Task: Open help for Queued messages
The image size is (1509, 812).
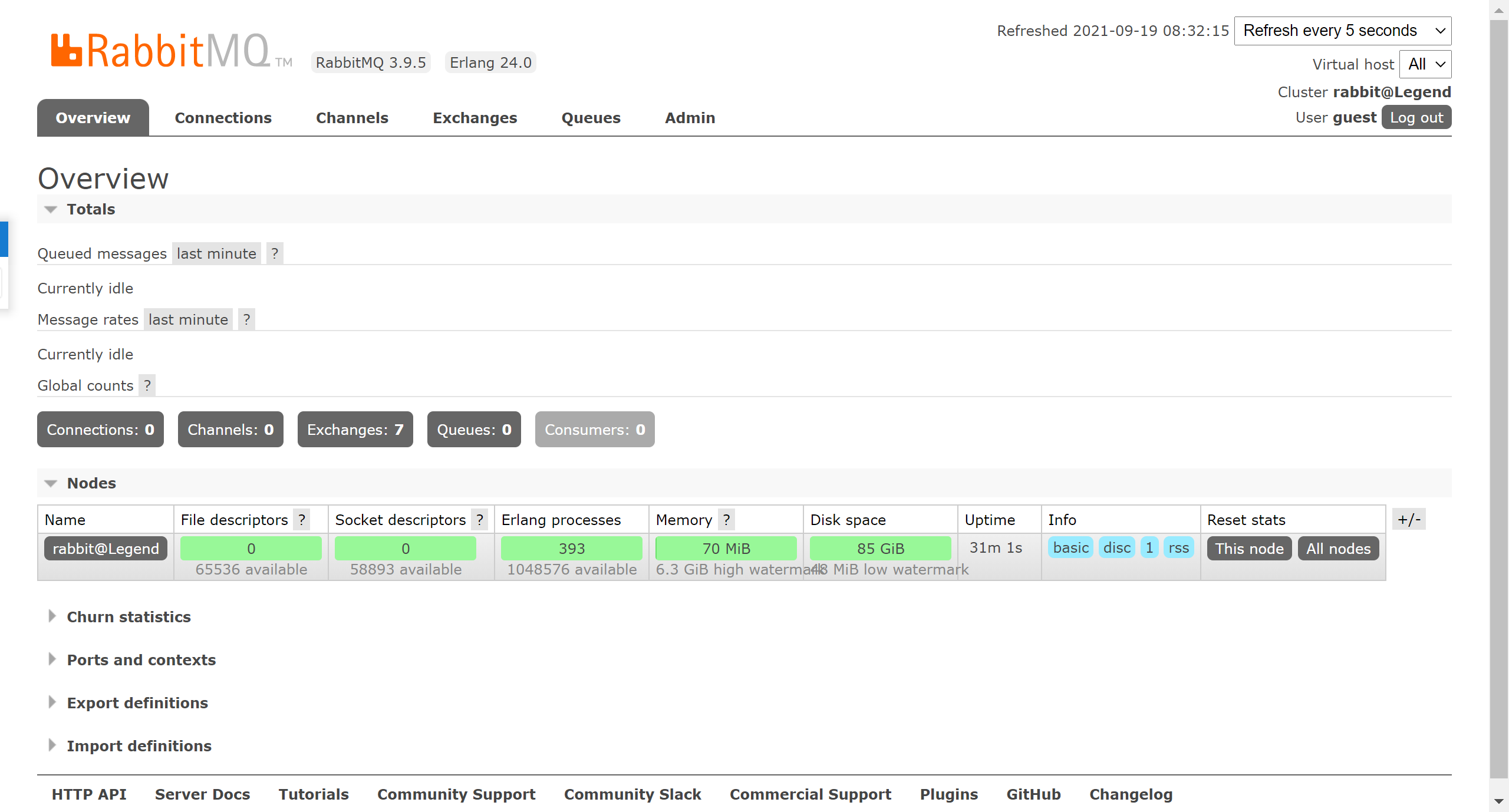Action: click(275, 254)
